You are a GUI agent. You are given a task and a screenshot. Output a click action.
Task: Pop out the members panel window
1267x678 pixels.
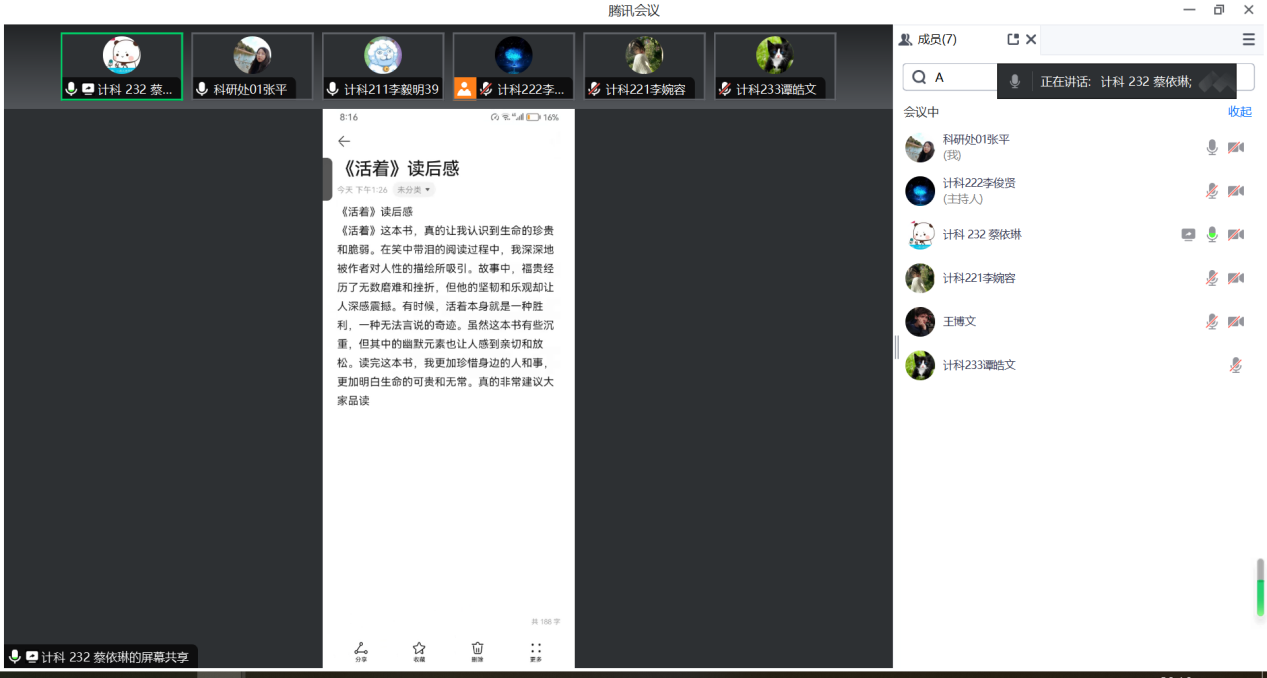(x=1013, y=39)
